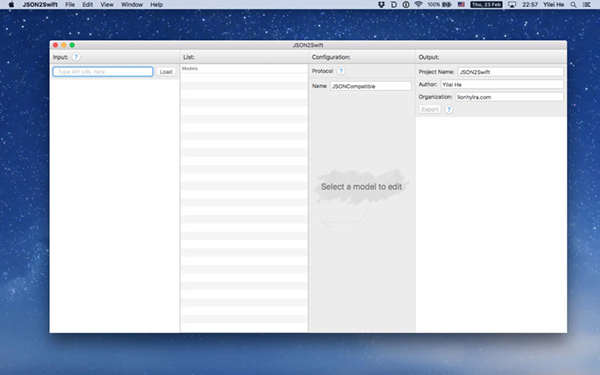
Task: Open the Protocol help question mark
Action: point(341,71)
